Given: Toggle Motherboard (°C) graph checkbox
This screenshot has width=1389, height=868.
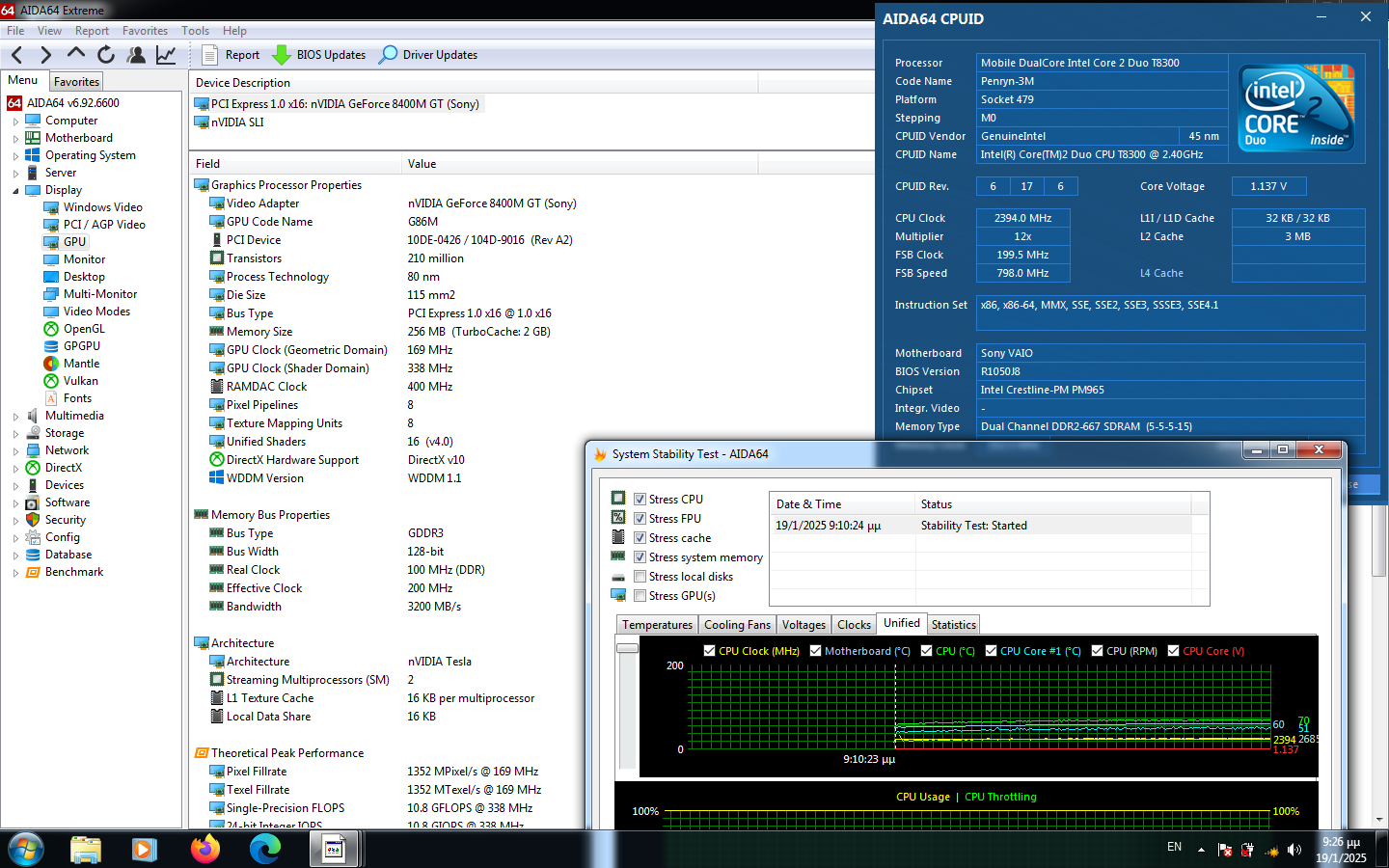Looking at the screenshot, I should coord(816,651).
